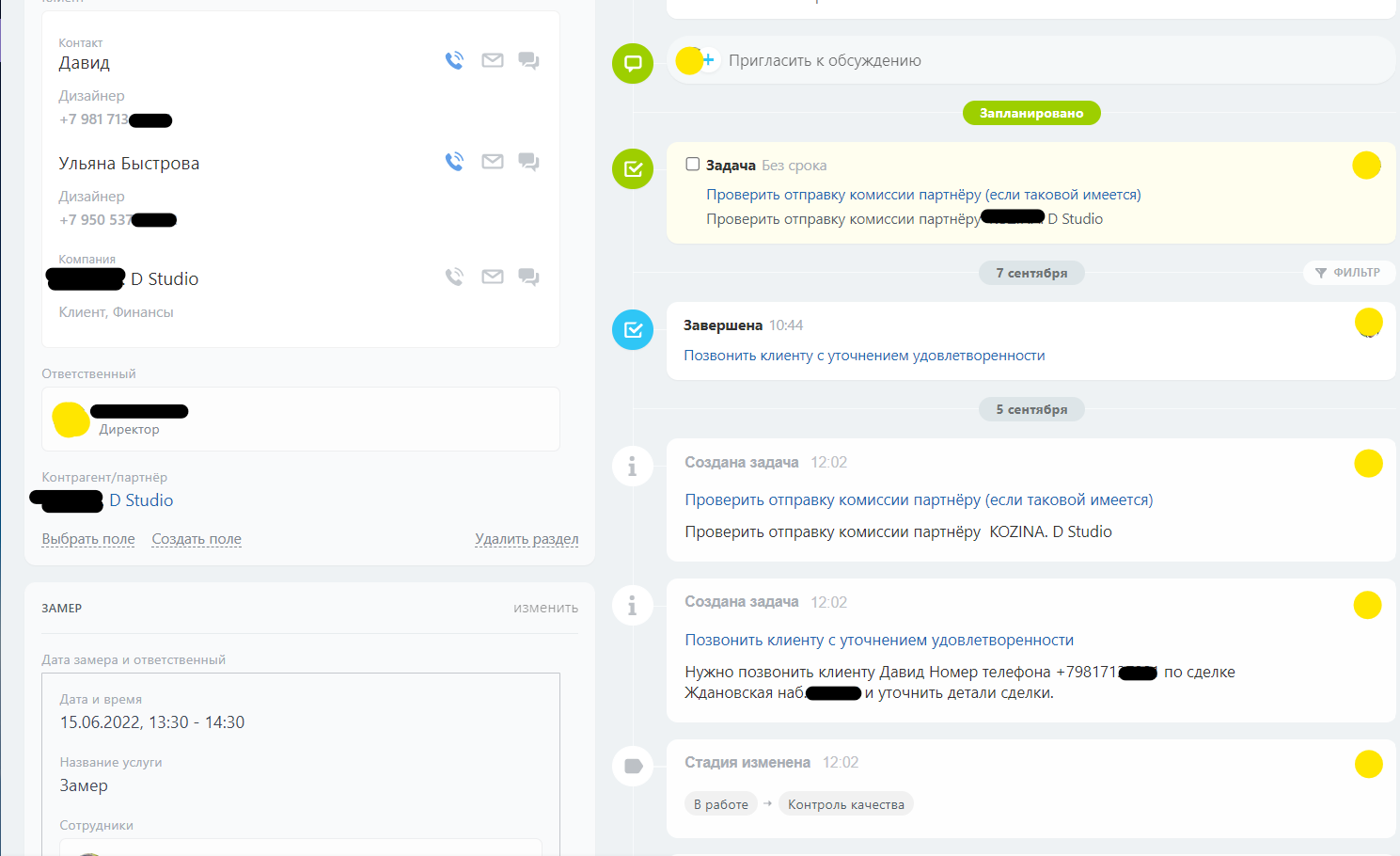Click green task icon for planned task

point(633,168)
